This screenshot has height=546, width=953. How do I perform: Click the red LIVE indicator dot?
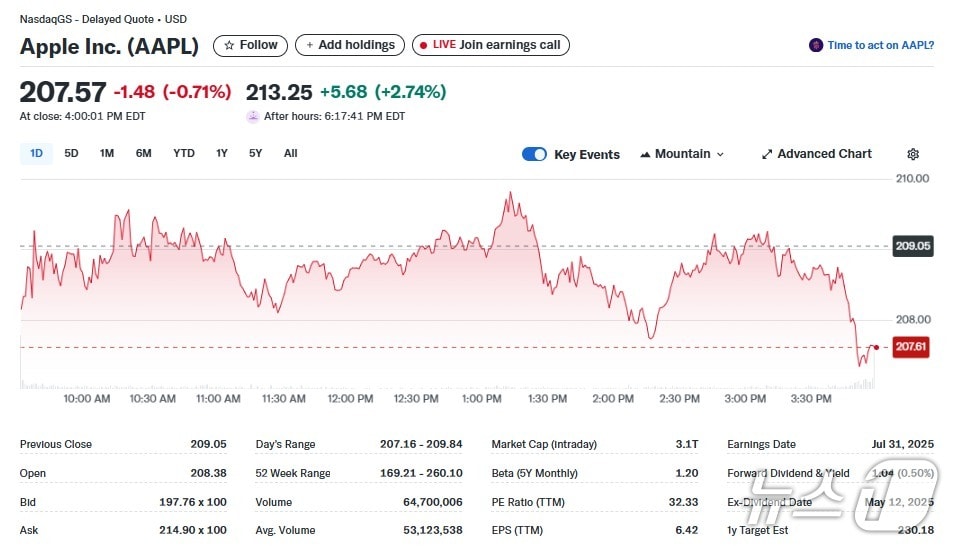423,45
